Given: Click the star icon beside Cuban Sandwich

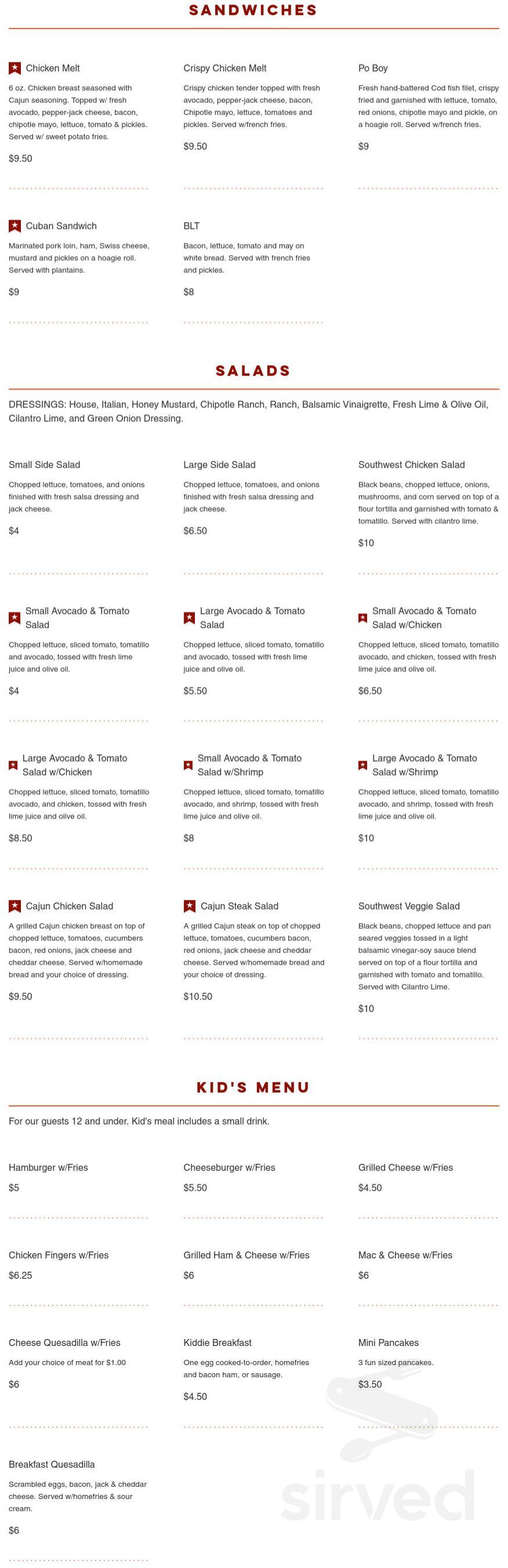Looking at the screenshot, I should [x=14, y=226].
